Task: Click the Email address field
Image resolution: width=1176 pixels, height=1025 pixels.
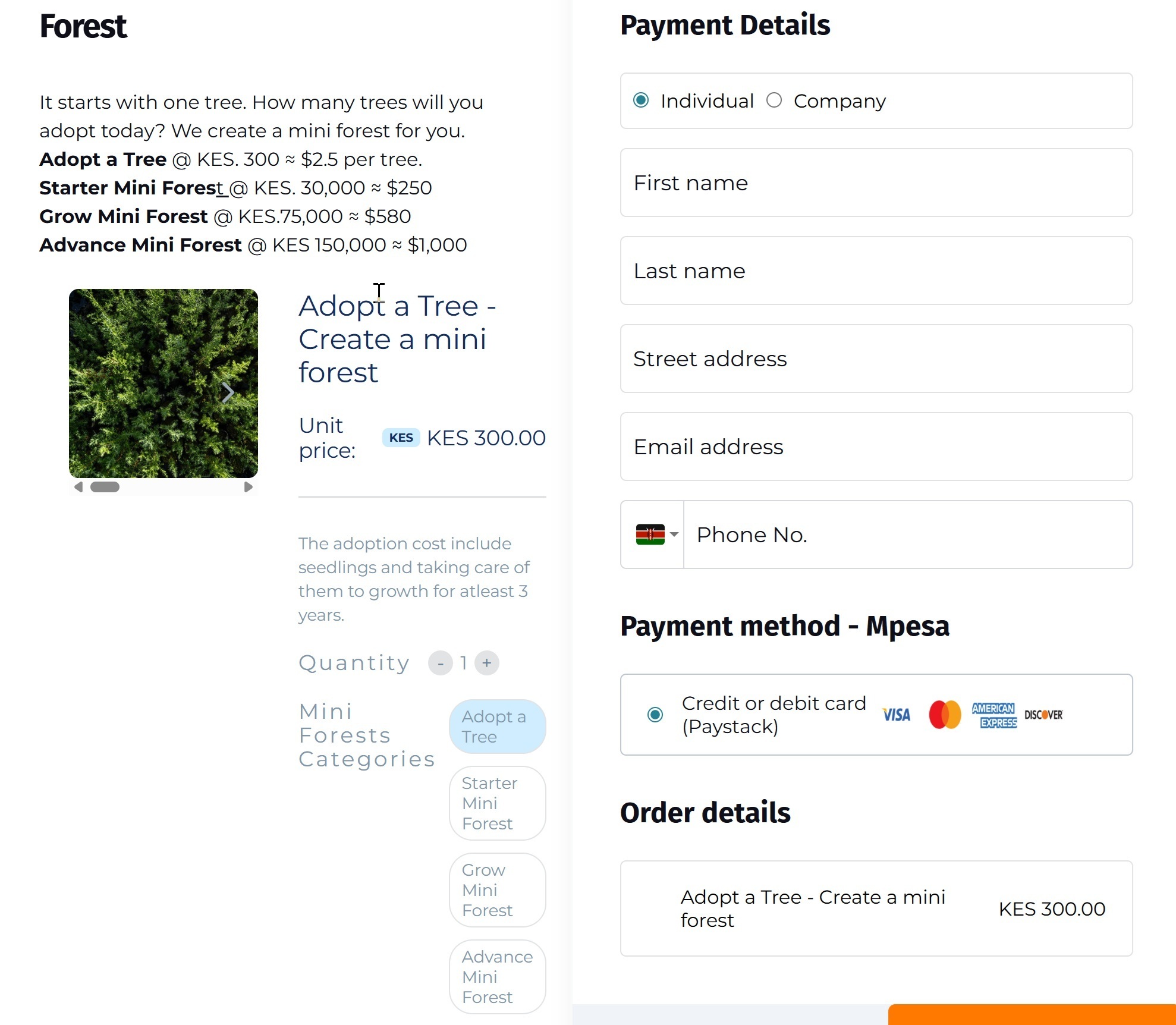Action: [876, 447]
